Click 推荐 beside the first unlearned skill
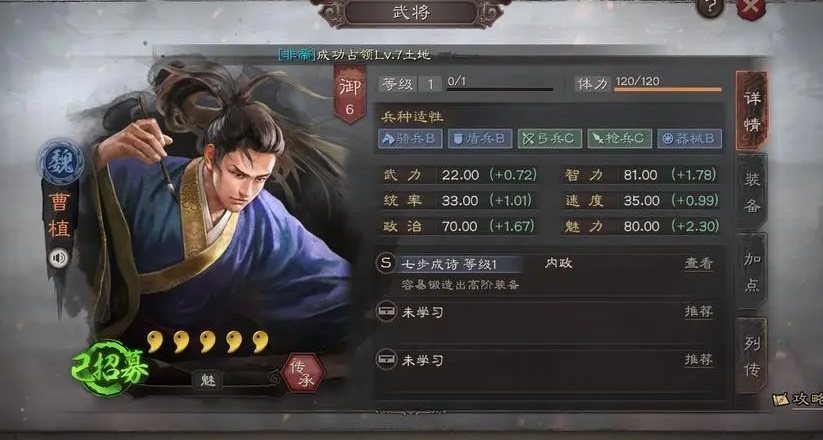The width and height of the screenshot is (823, 440). tap(699, 311)
